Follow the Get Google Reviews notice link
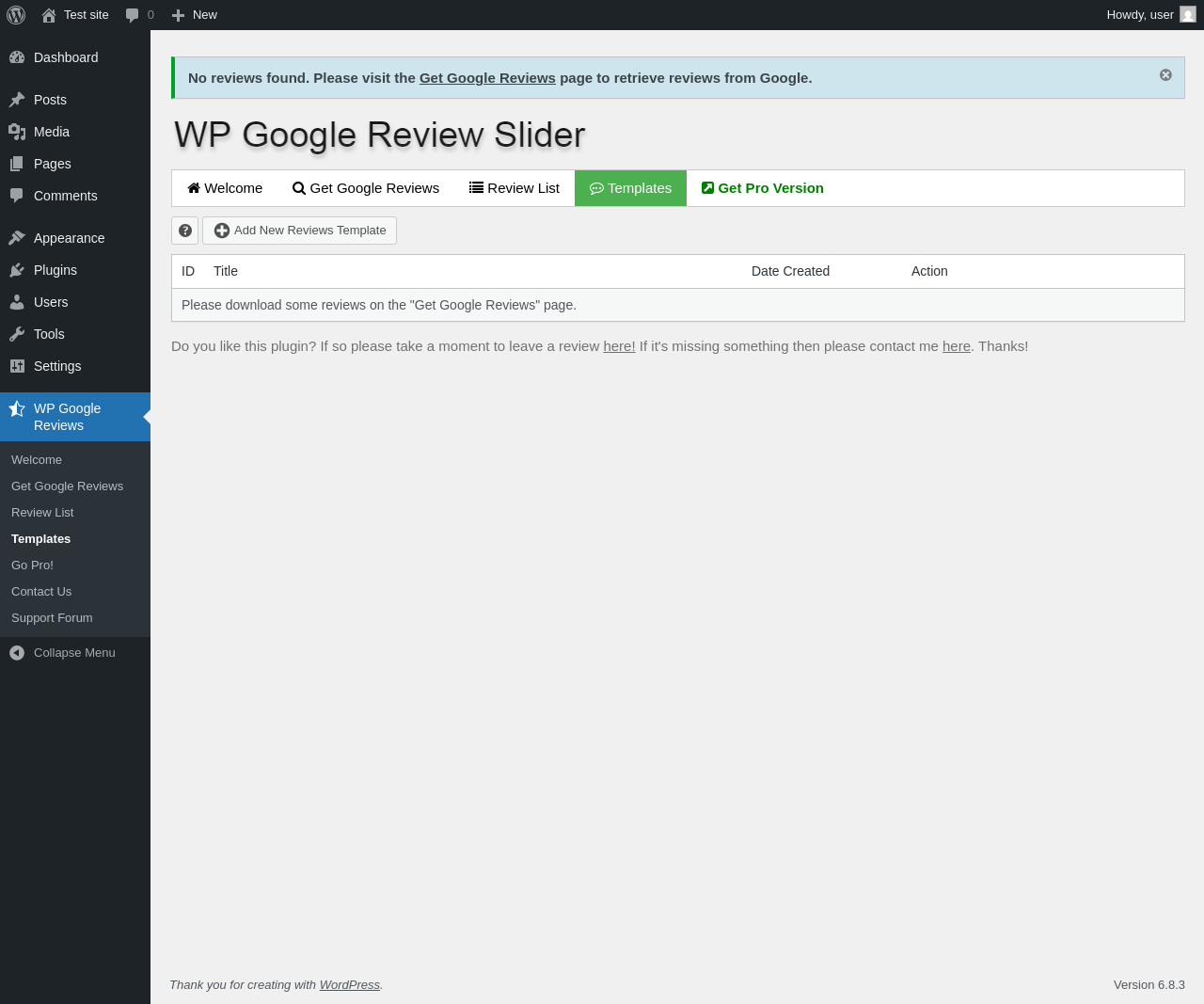 (487, 78)
